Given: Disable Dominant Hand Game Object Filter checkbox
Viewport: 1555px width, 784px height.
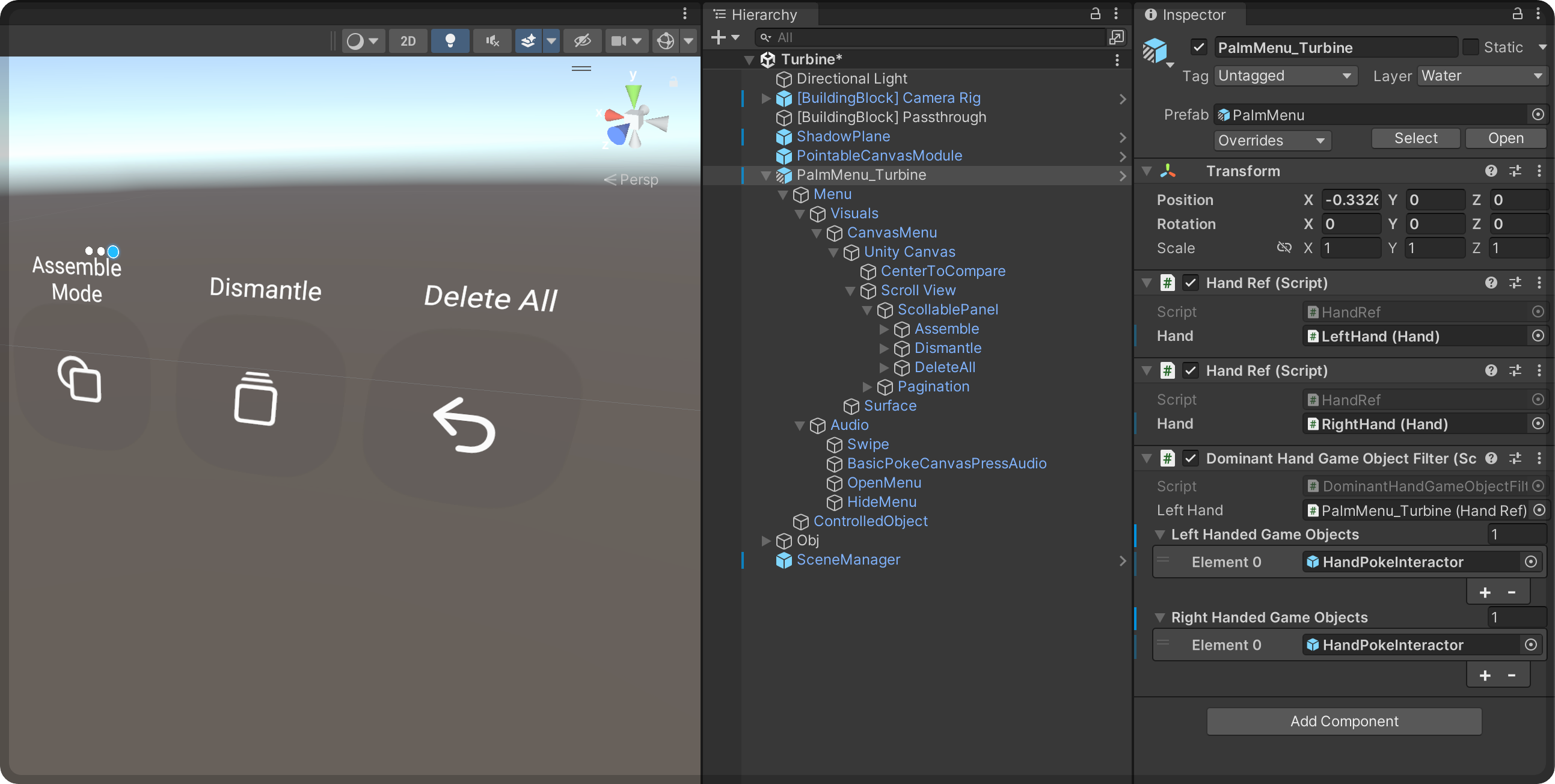Looking at the screenshot, I should [1190, 458].
